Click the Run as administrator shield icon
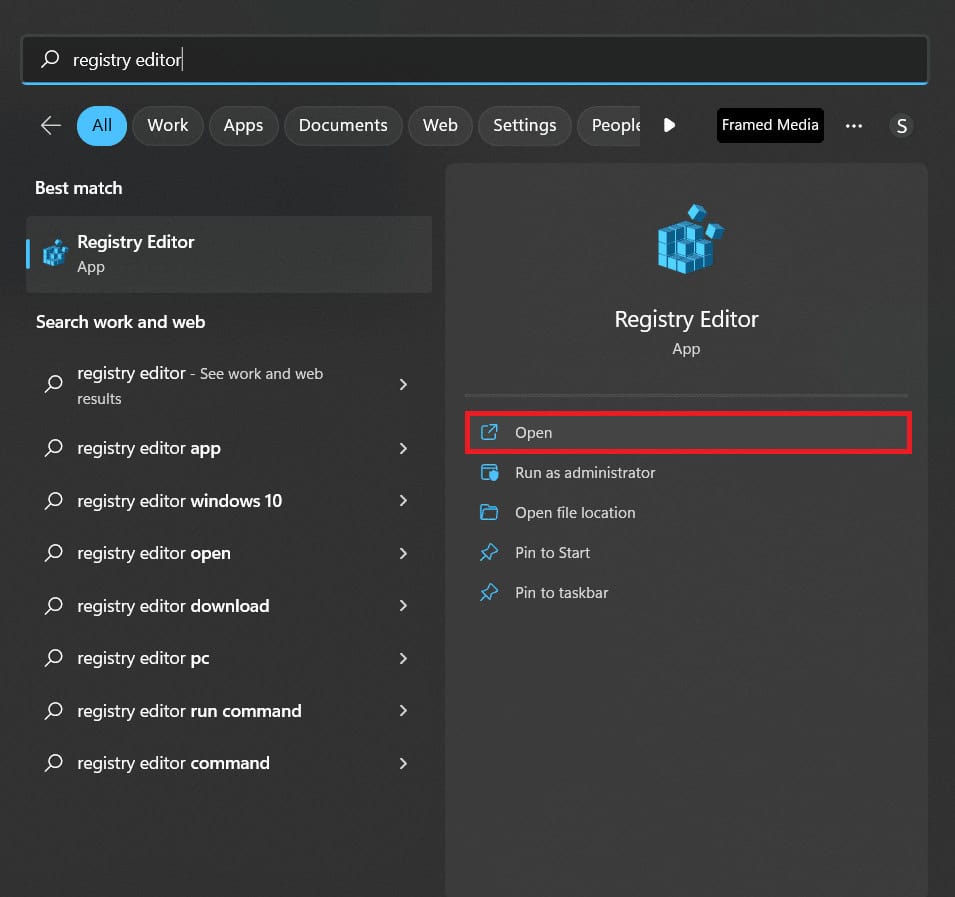This screenshot has width=955, height=897. [x=489, y=473]
